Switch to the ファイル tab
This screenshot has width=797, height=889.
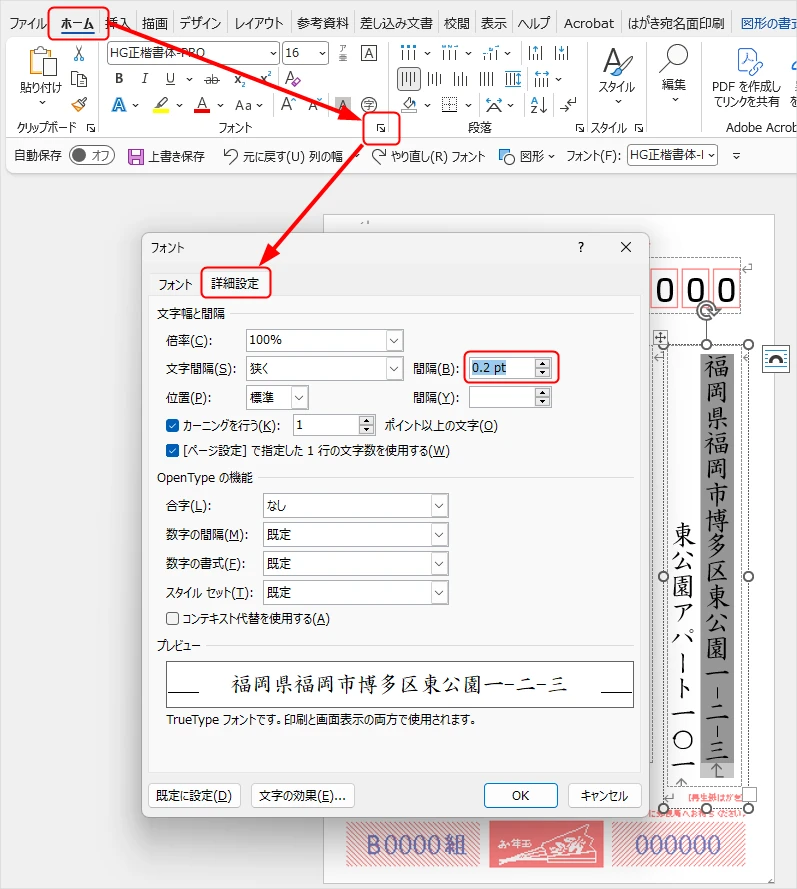click(27, 23)
